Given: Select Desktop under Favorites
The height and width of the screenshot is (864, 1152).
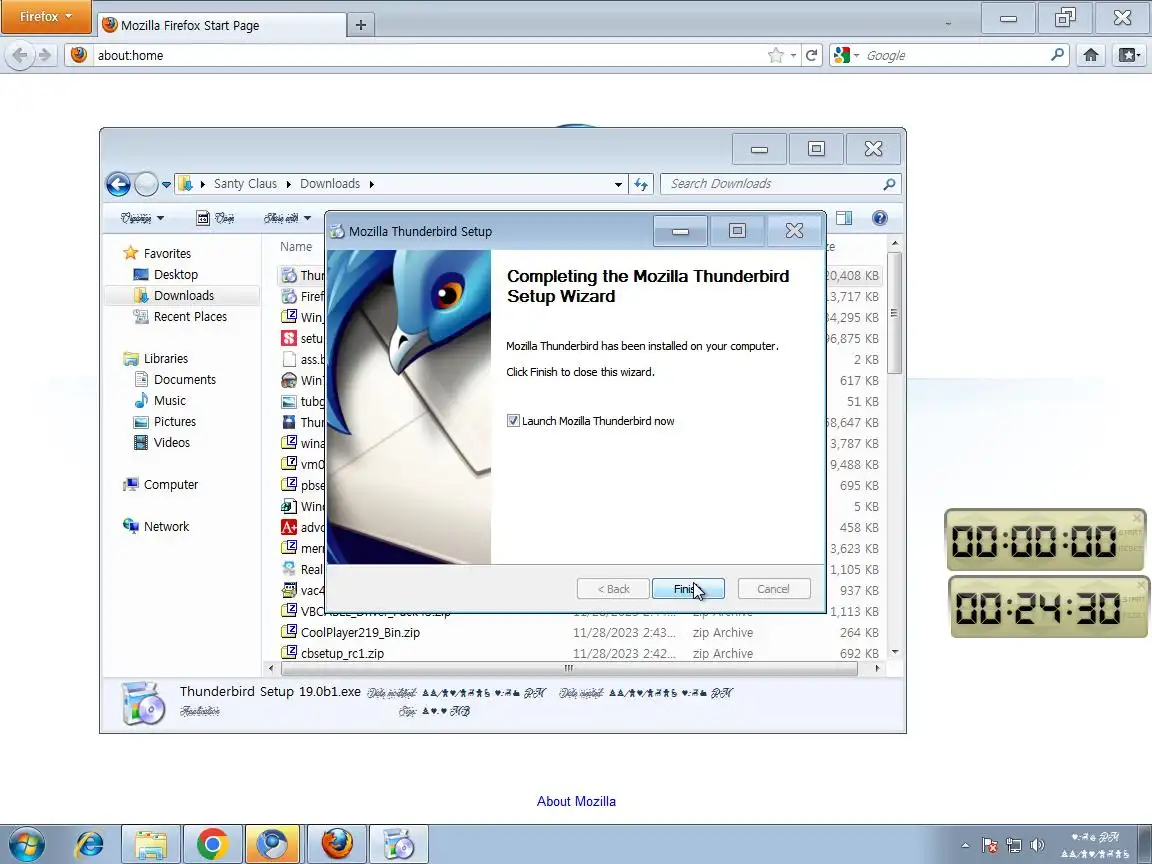Looking at the screenshot, I should (x=176, y=274).
